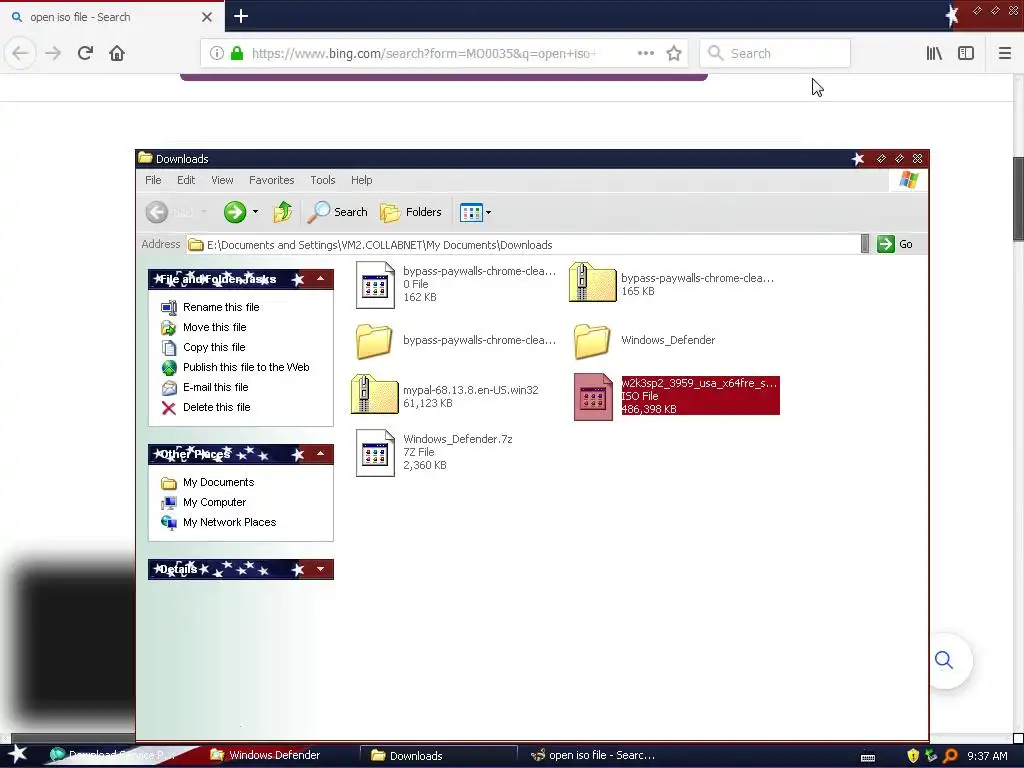Open the Help menu
1024x768 pixels.
pyautogui.click(x=361, y=180)
